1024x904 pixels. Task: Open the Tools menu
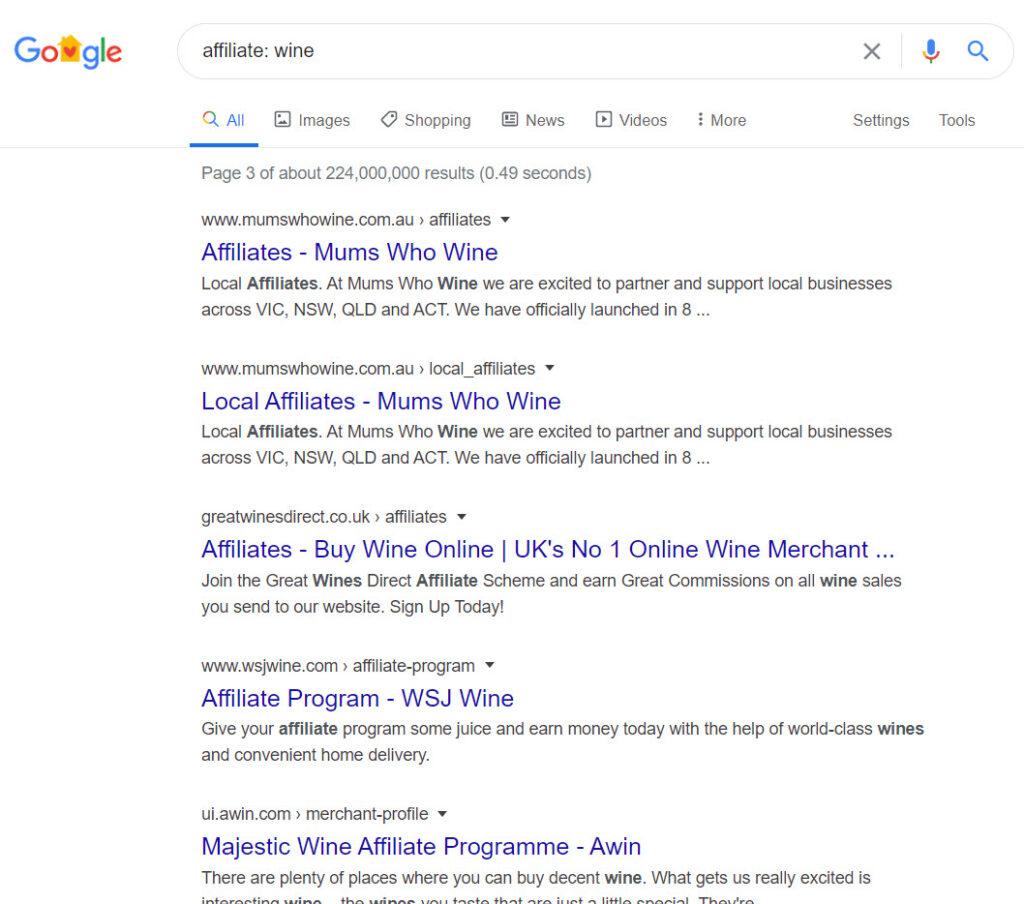click(956, 120)
